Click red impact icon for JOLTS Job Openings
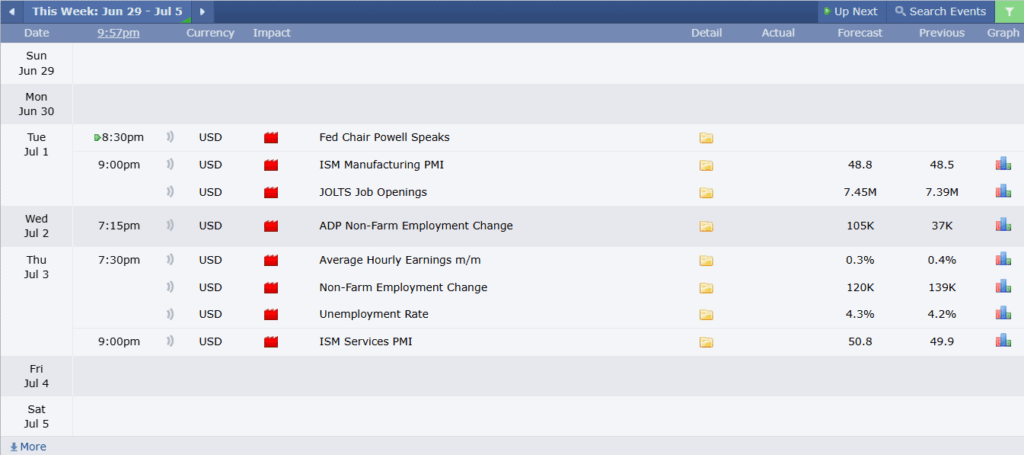1024x455 pixels. pos(271,193)
